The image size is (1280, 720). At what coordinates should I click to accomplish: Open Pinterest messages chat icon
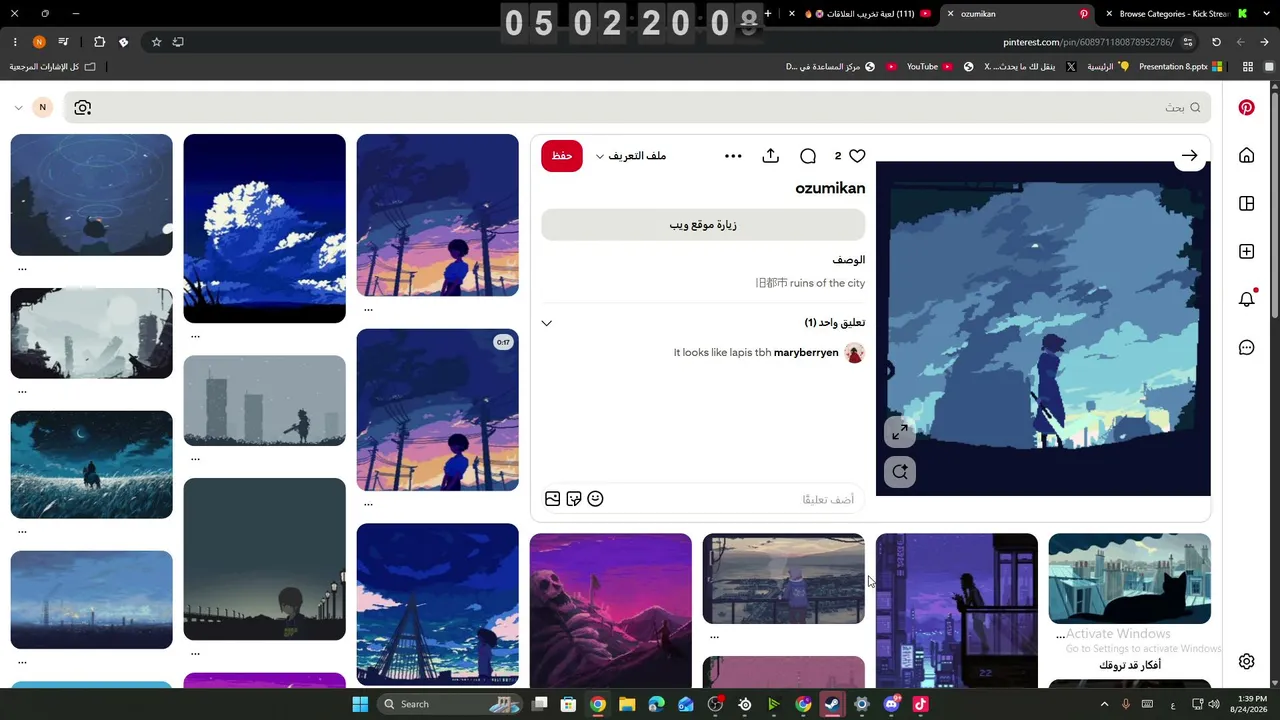click(1246, 347)
